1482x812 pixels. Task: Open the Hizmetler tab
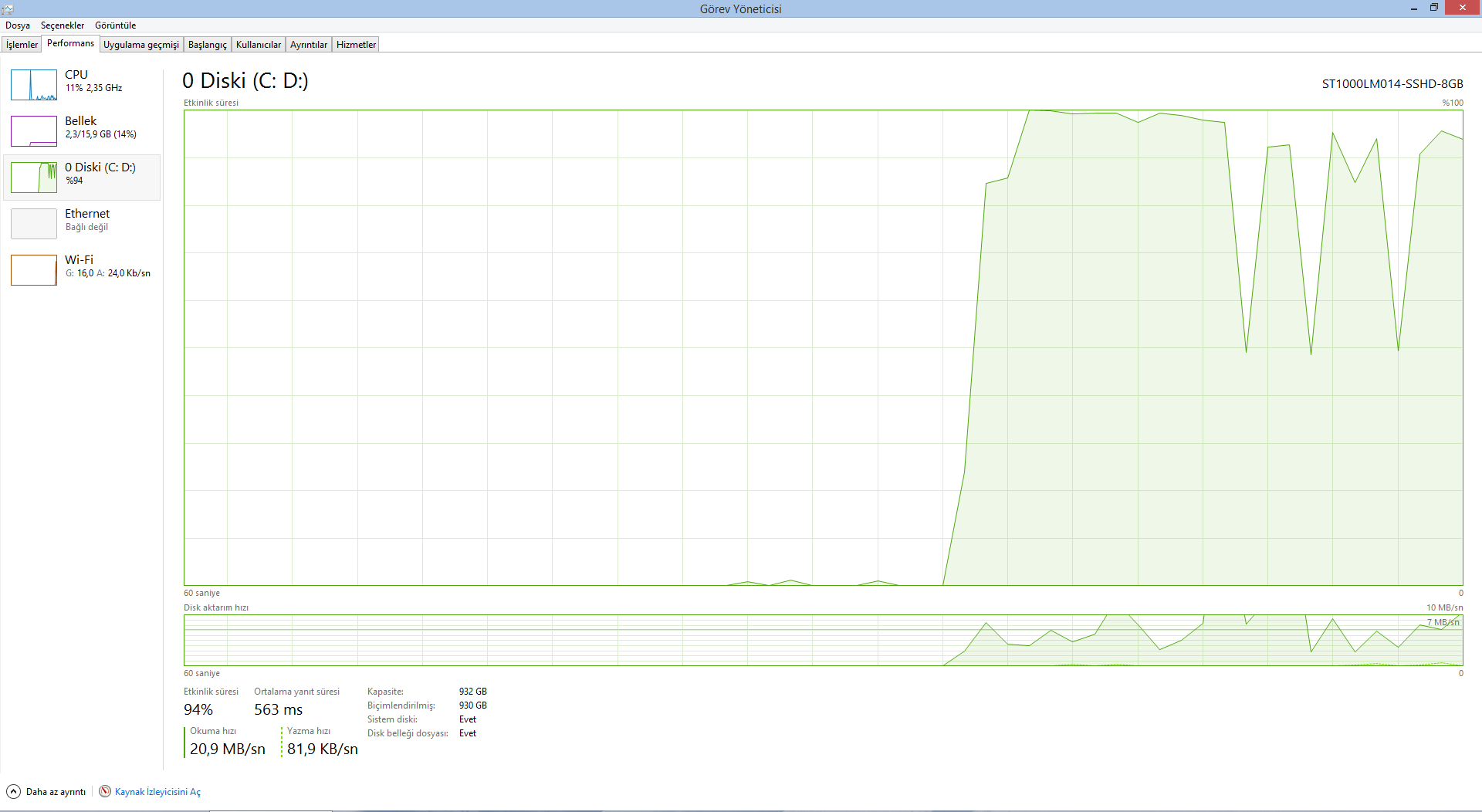coord(356,45)
